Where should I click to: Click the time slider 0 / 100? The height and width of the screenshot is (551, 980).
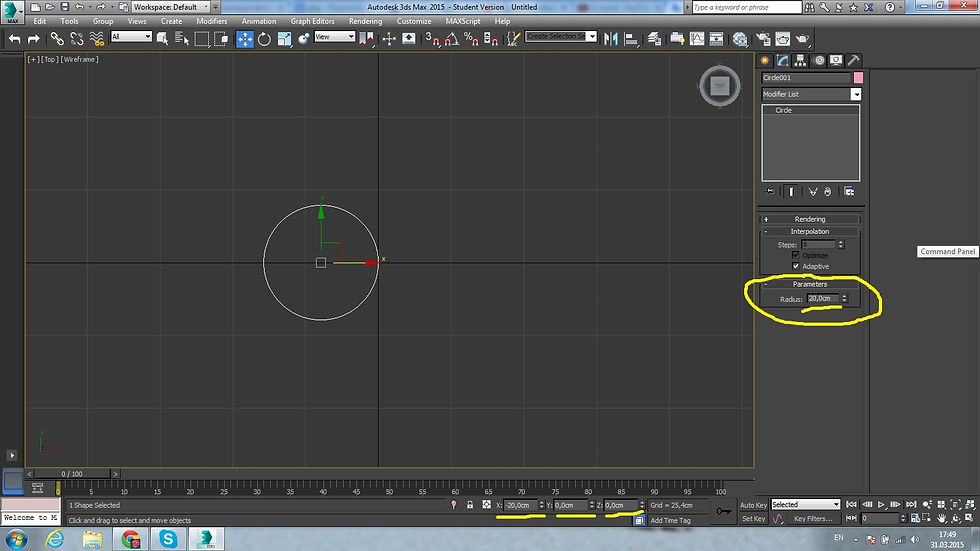[x=72, y=474]
